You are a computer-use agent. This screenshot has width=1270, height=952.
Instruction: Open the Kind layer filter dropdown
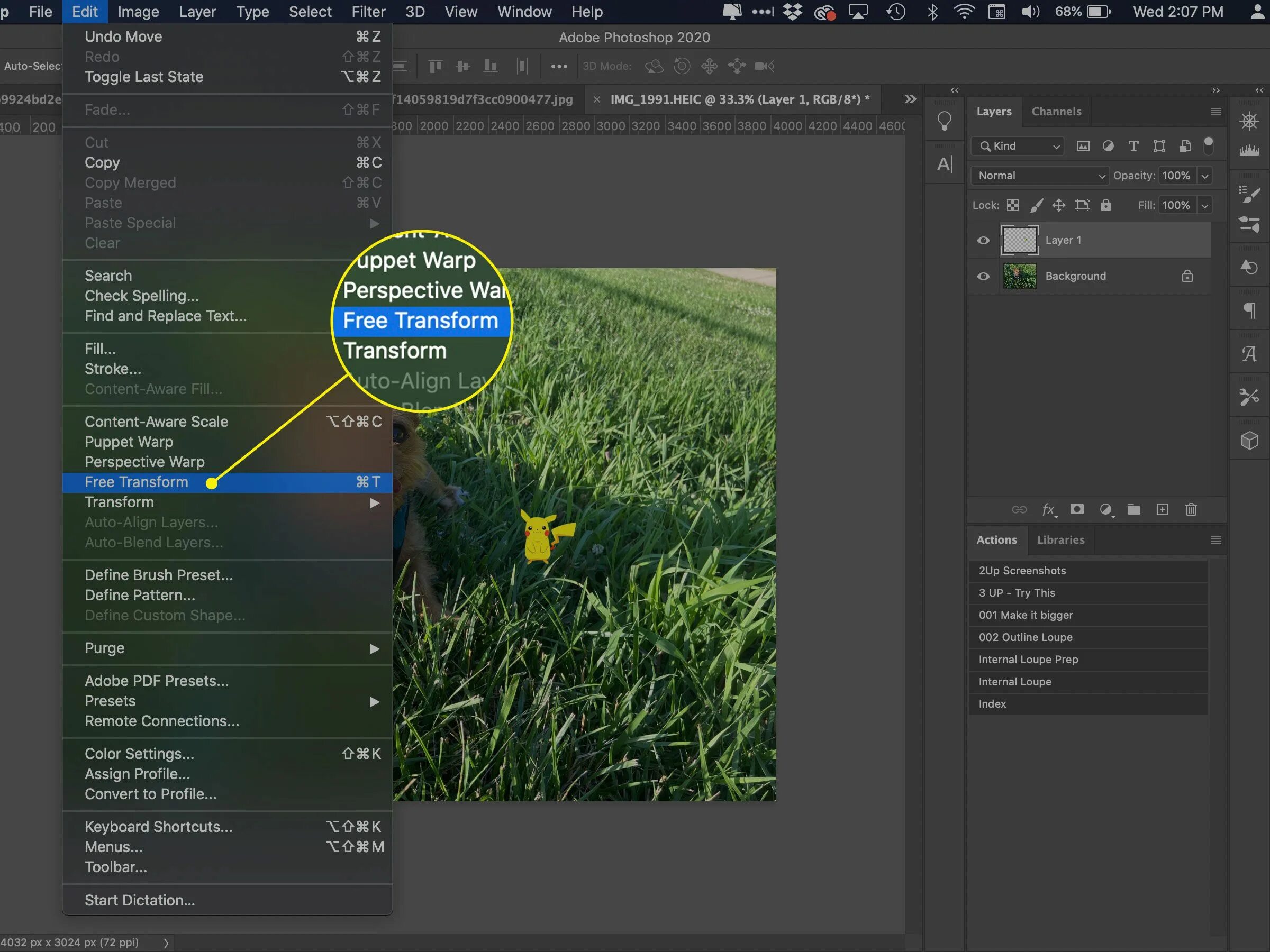point(1018,147)
